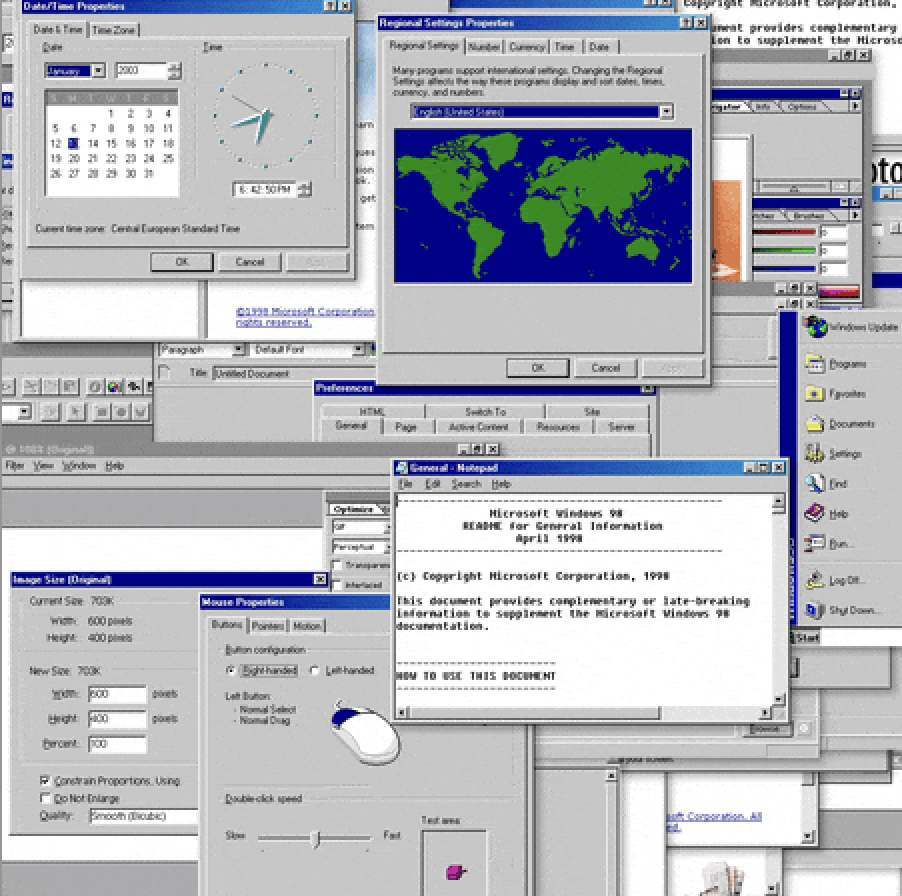The height and width of the screenshot is (896, 902).
Task: Open the Search menu in Notepad
Action: pyautogui.click(x=466, y=484)
